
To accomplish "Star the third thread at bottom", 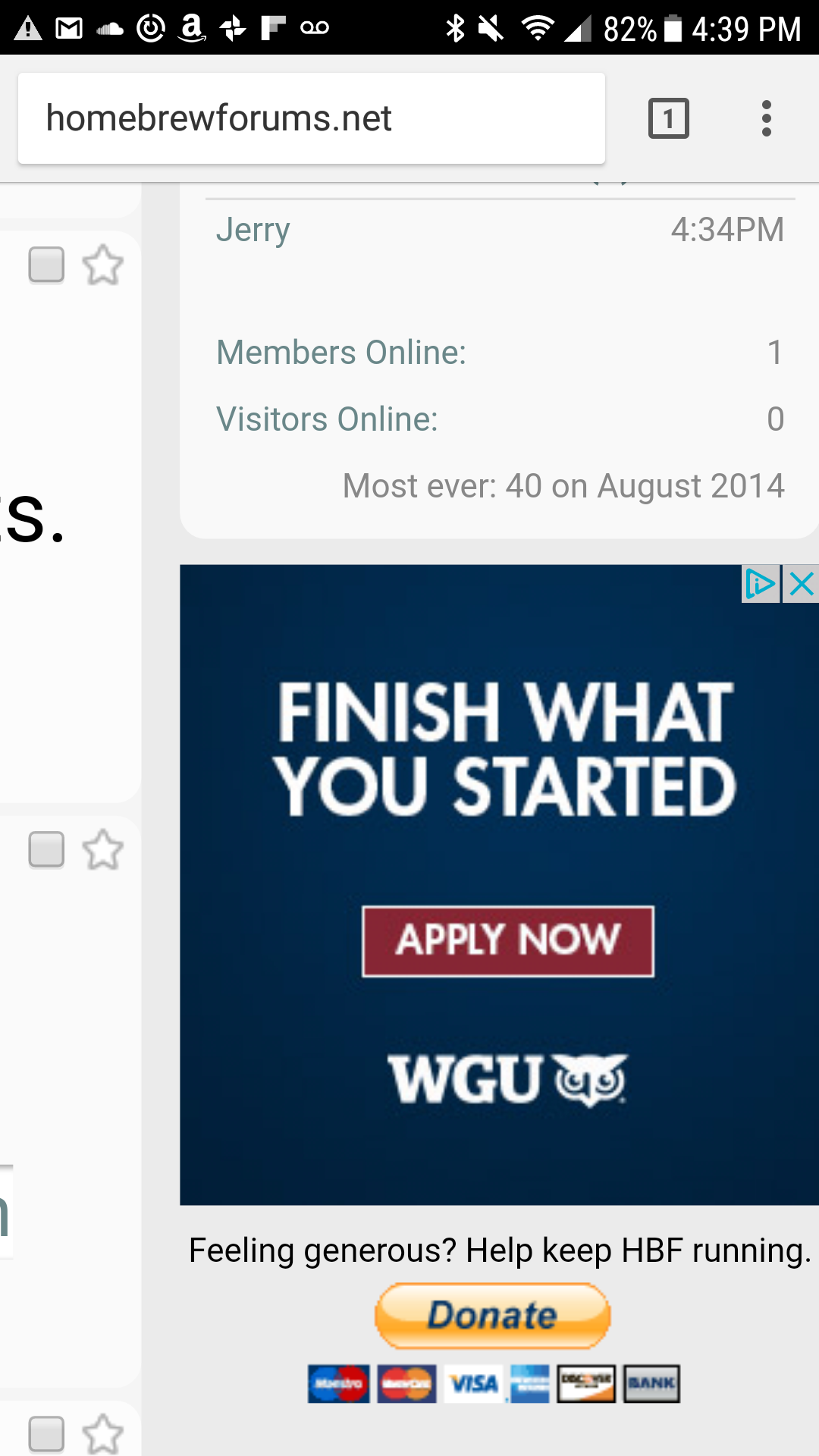I will (102, 1434).
